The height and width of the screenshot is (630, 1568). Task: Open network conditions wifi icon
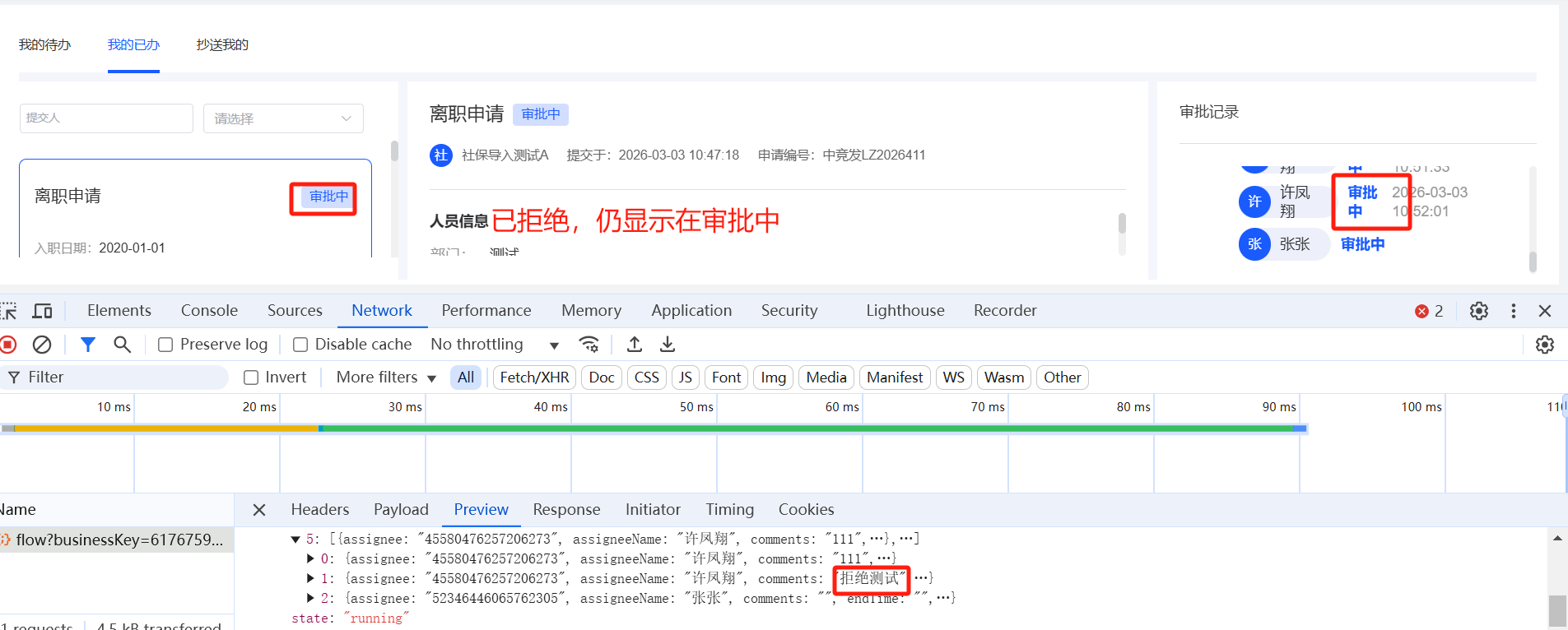click(x=589, y=345)
